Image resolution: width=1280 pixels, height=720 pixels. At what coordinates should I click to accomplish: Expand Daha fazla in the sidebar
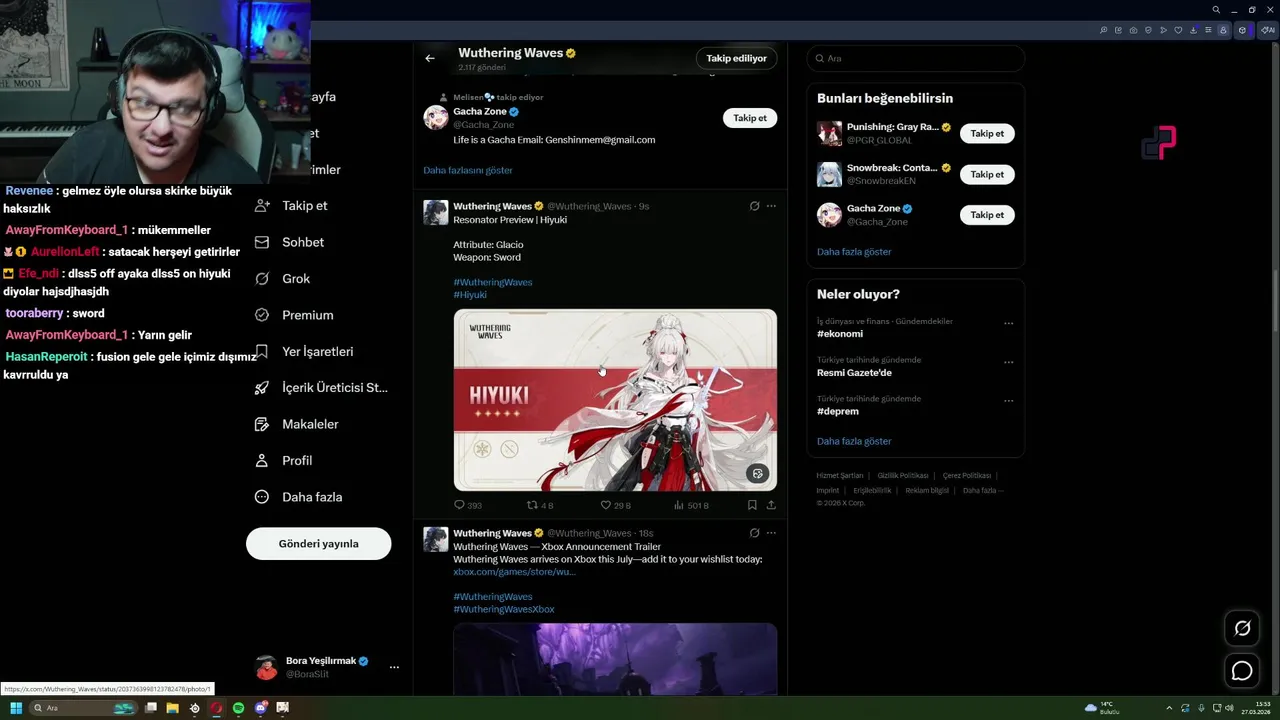point(298,497)
